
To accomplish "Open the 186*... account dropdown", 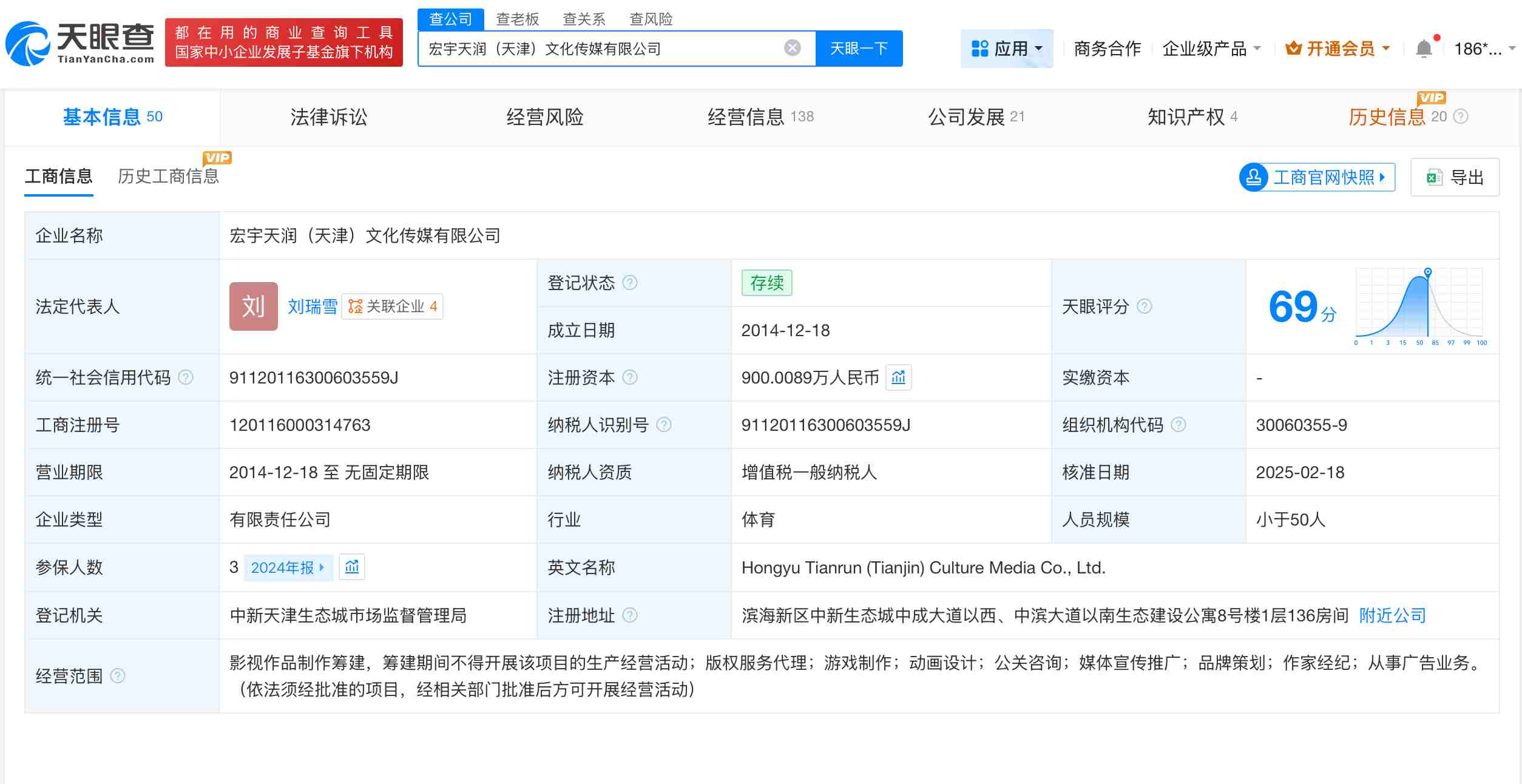I will pos(1479,48).
